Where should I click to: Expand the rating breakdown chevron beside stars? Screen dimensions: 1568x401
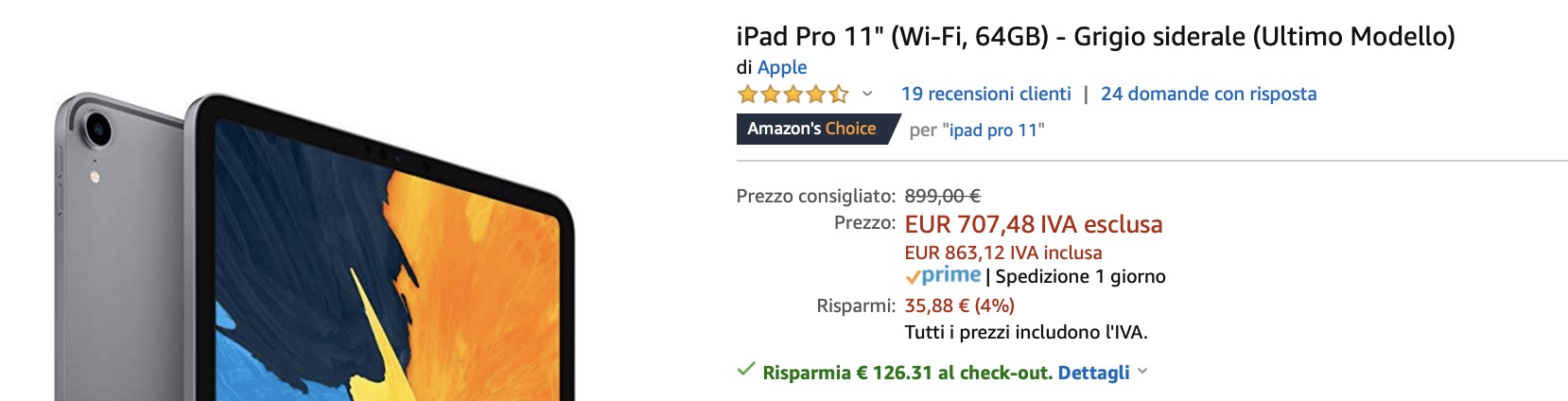click(867, 94)
